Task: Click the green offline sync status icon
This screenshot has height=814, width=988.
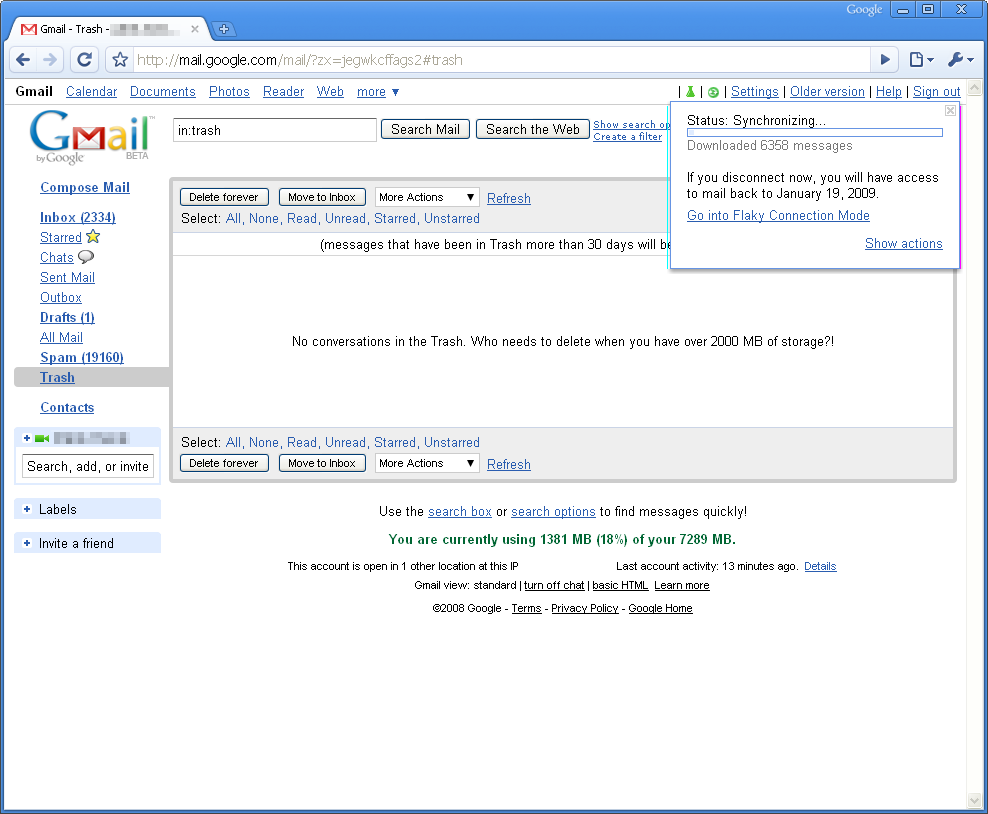Action: coord(713,93)
